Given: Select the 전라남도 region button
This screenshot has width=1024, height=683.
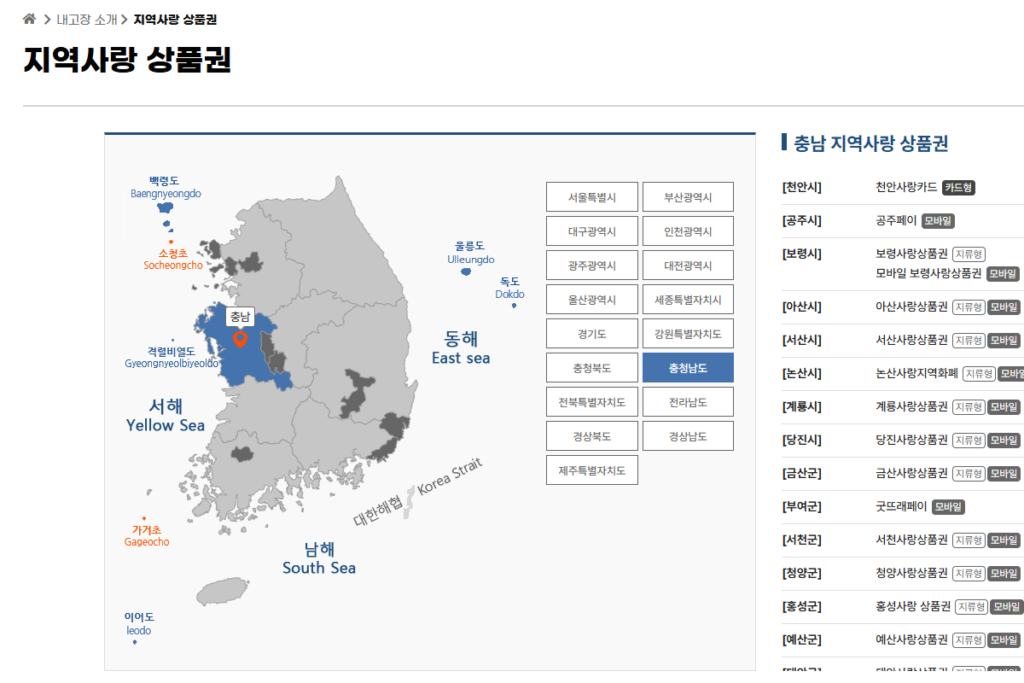Looking at the screenshot, I should [x=688, y=401].
